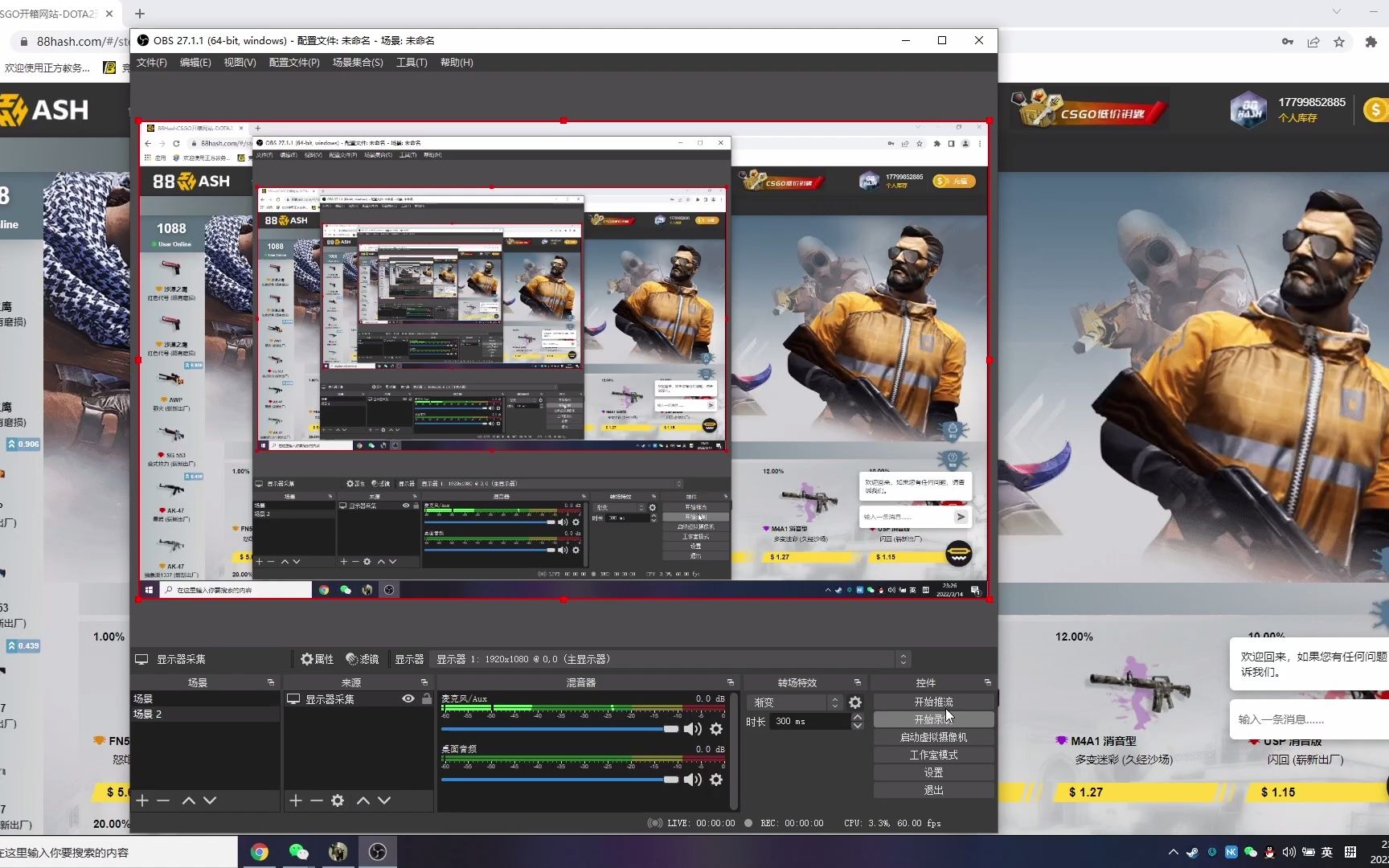Screen dimensions: 1389x868
Task: Mute 麦克风/Aux with speaker icon
Action: point(692,729)
